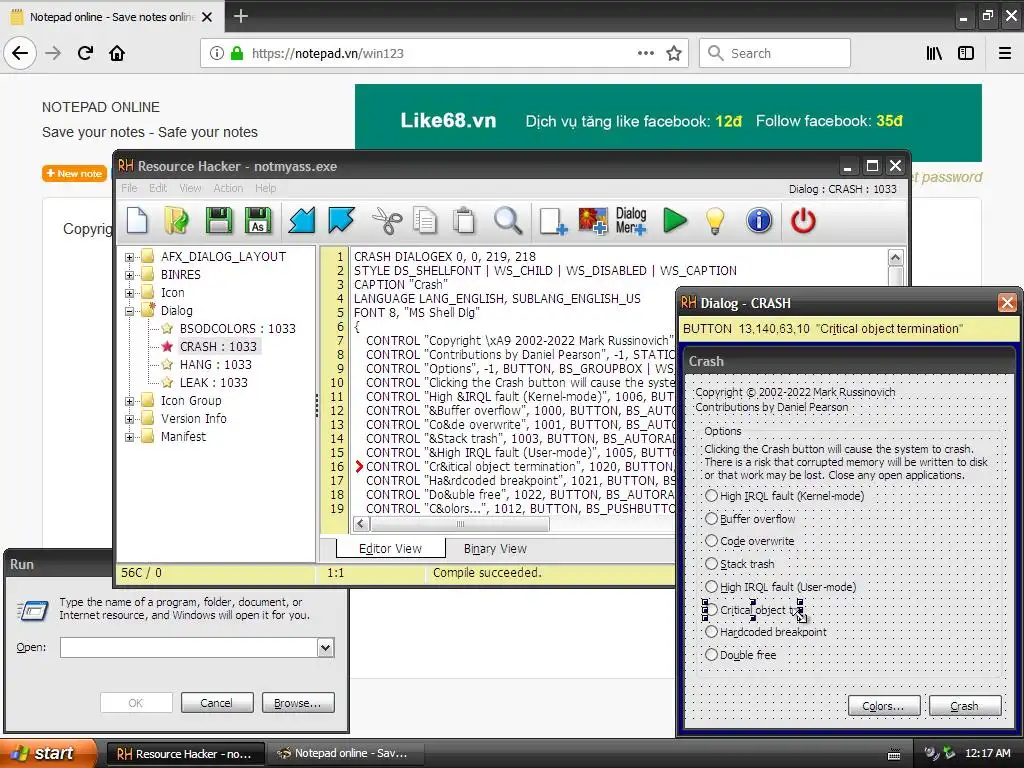Click the Dialog Merge toolbar icon
The height and width of the screenshot is (768, 1024).
[x=631, y=221]
